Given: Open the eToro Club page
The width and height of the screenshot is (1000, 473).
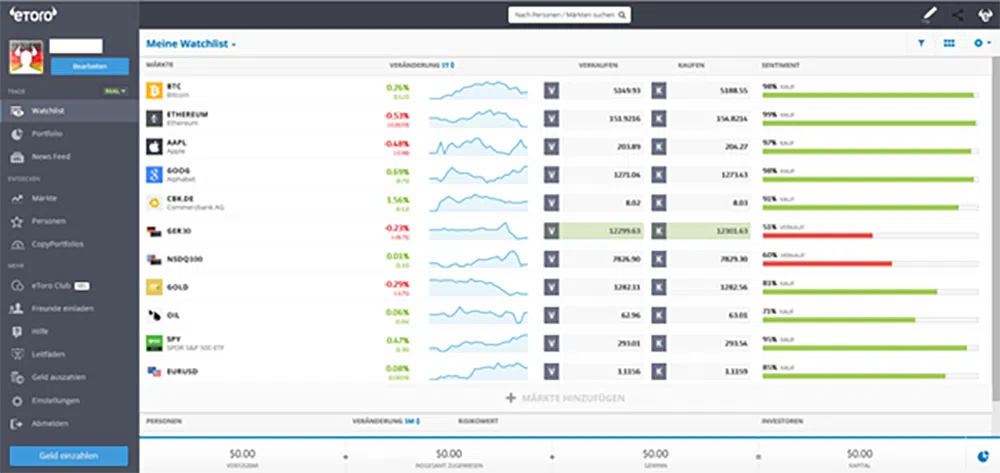Looking at the screenshot, I should tap(69, 286).
